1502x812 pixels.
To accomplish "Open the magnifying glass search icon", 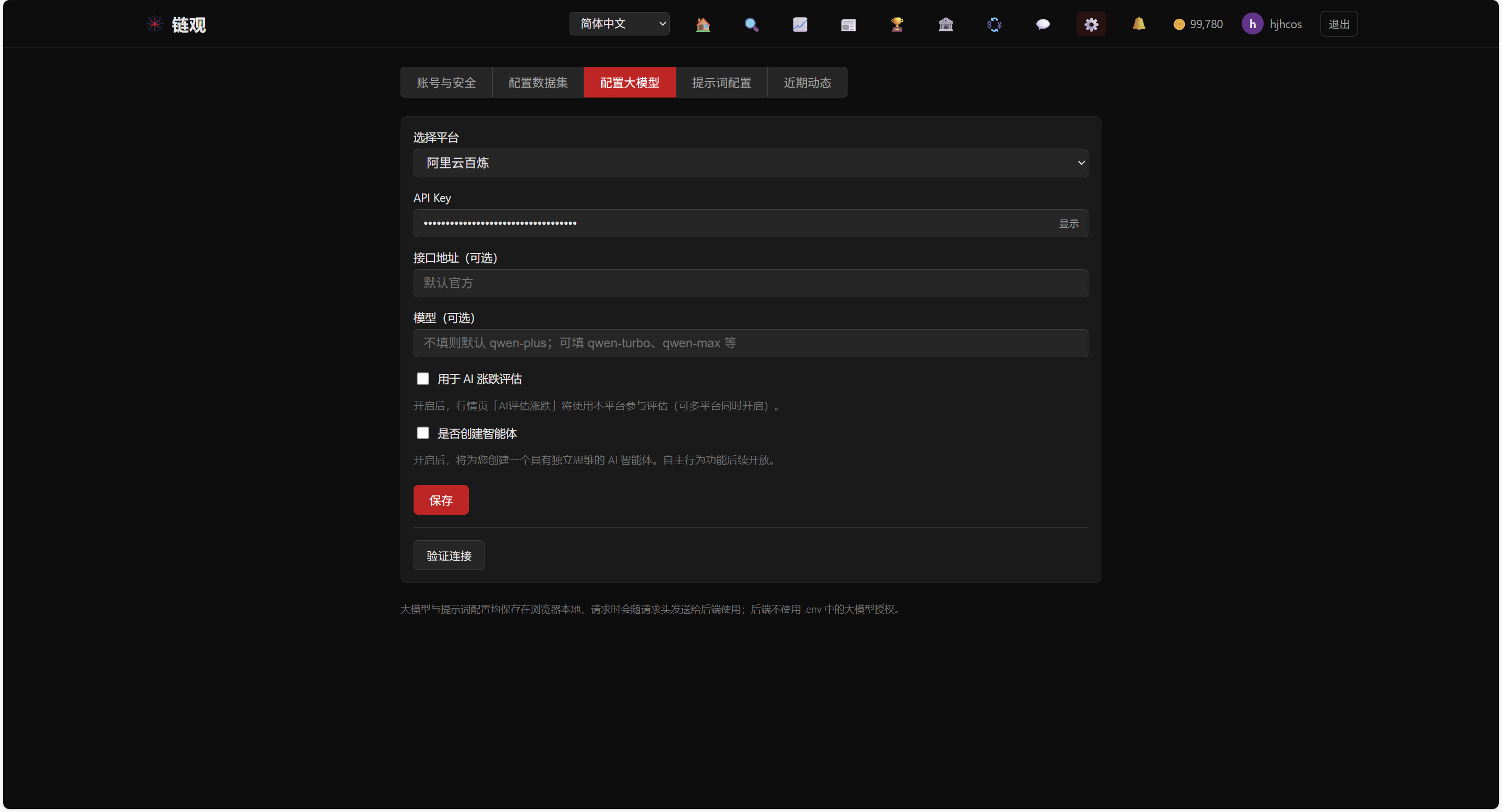I will click(751, 24).
